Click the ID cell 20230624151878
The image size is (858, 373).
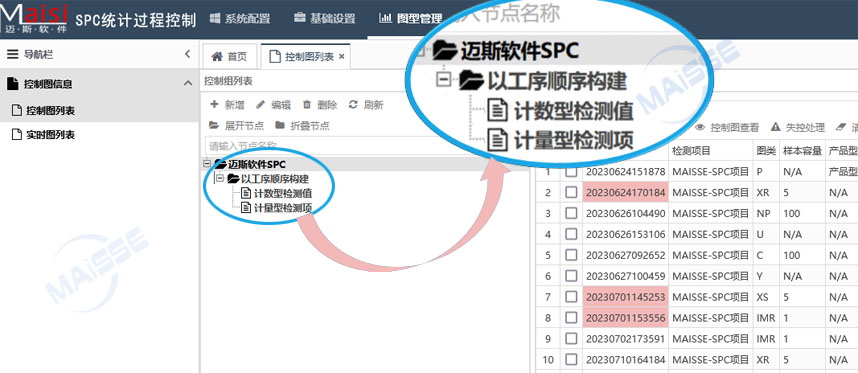(x=625, y=172)
